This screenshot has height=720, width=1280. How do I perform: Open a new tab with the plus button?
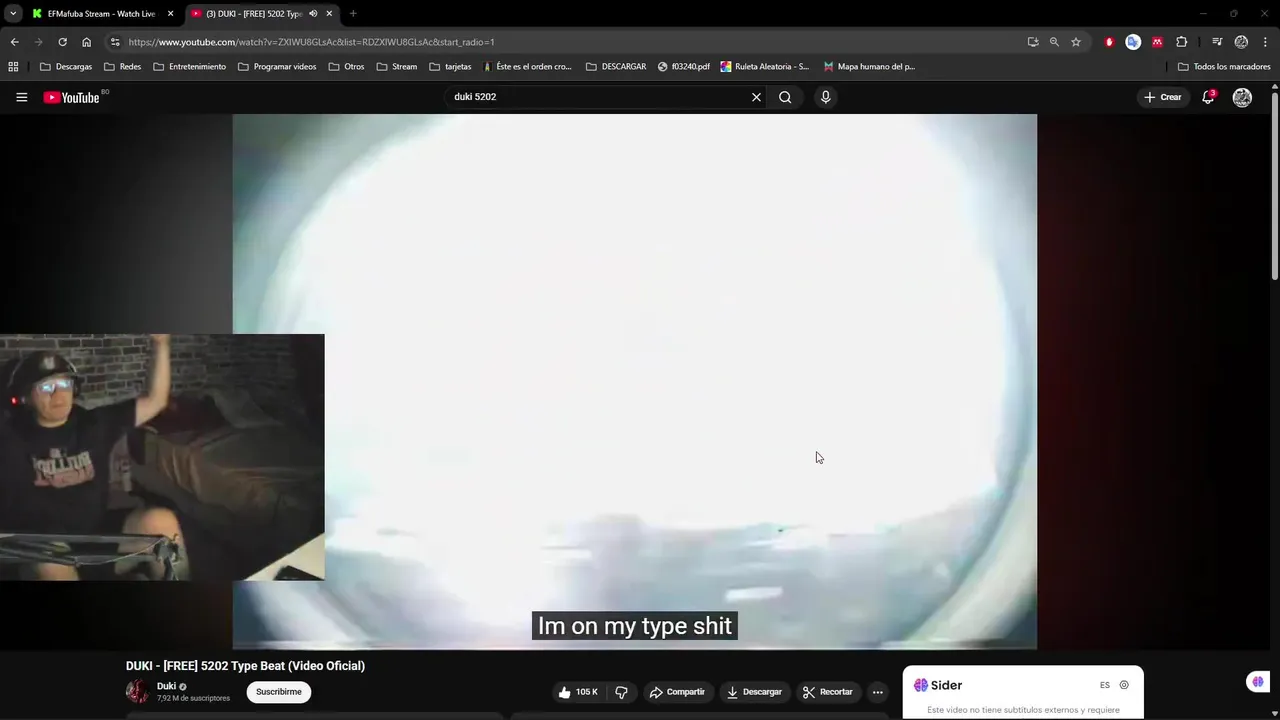coord(353,14)
